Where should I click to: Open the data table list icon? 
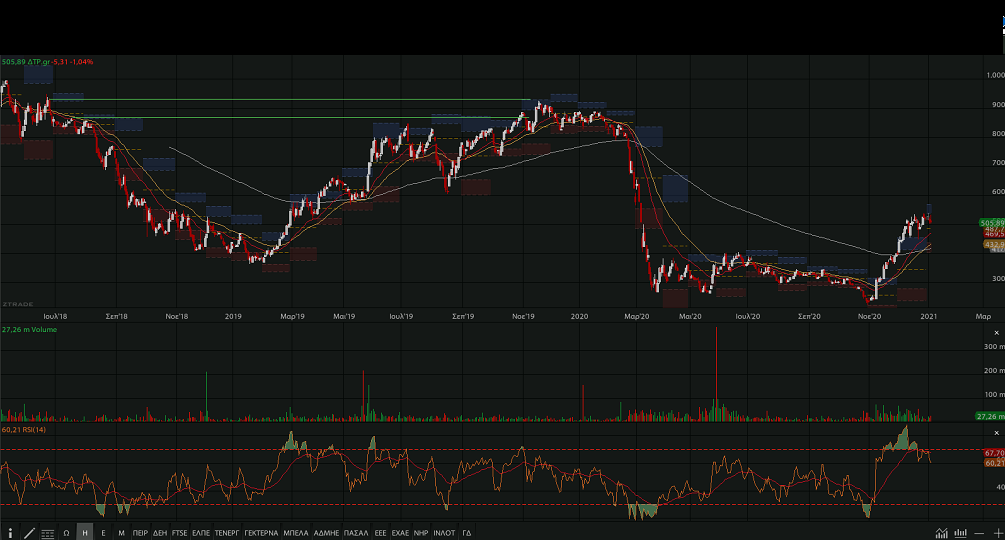point(47,533)
